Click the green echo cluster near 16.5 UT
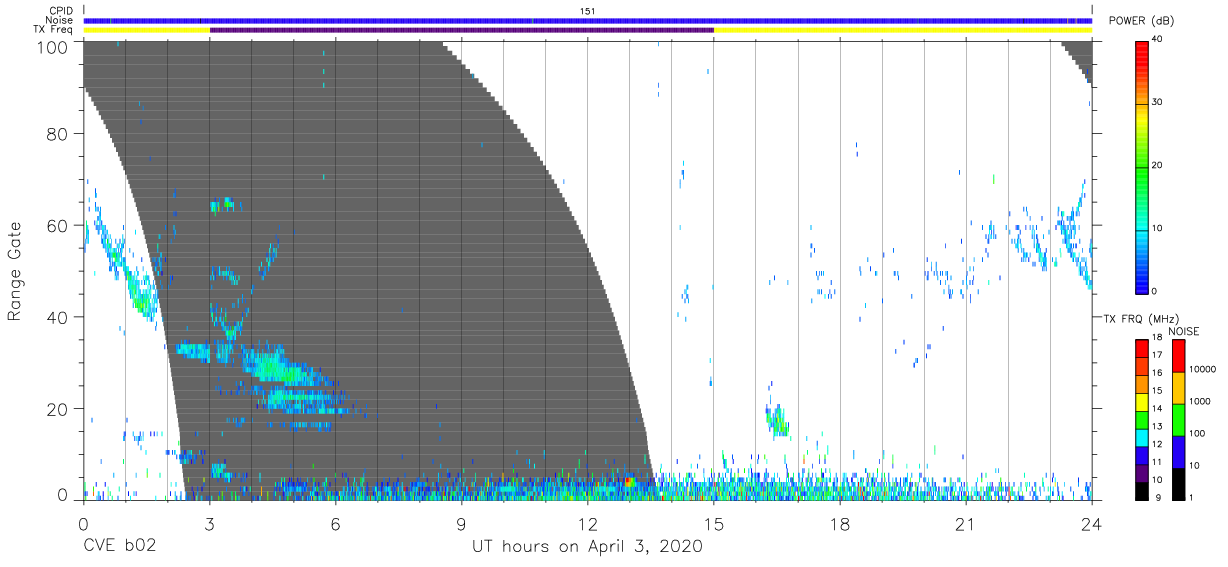 pos(778,420)
